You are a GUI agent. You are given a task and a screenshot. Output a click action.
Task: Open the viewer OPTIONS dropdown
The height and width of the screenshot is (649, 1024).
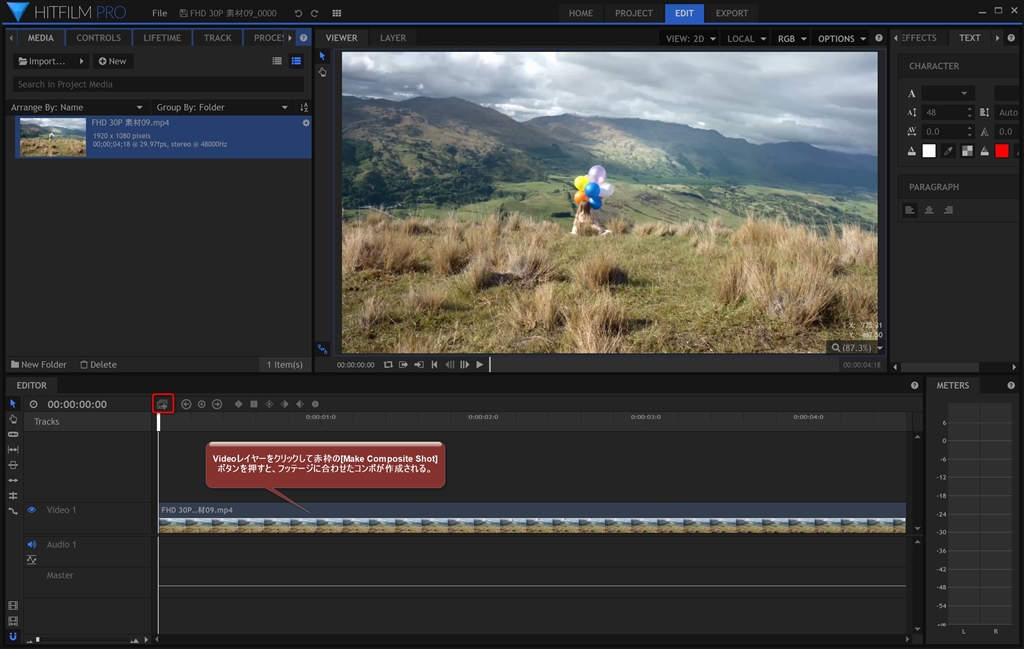[x=842, y=38]
